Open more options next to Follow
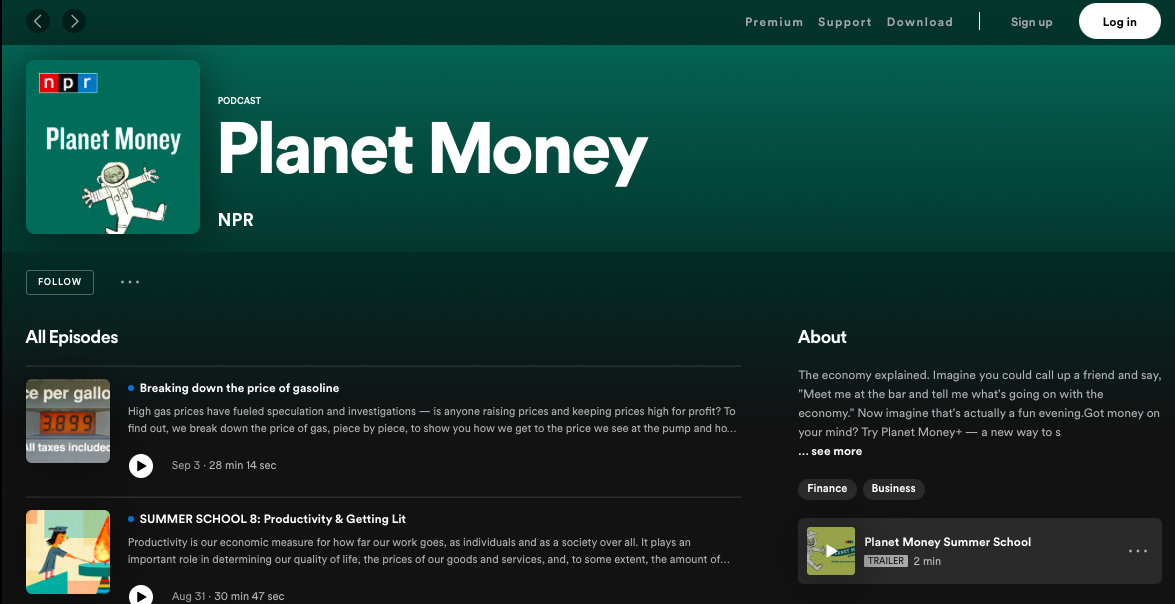 pyautogui.click(x=130, y=282)
